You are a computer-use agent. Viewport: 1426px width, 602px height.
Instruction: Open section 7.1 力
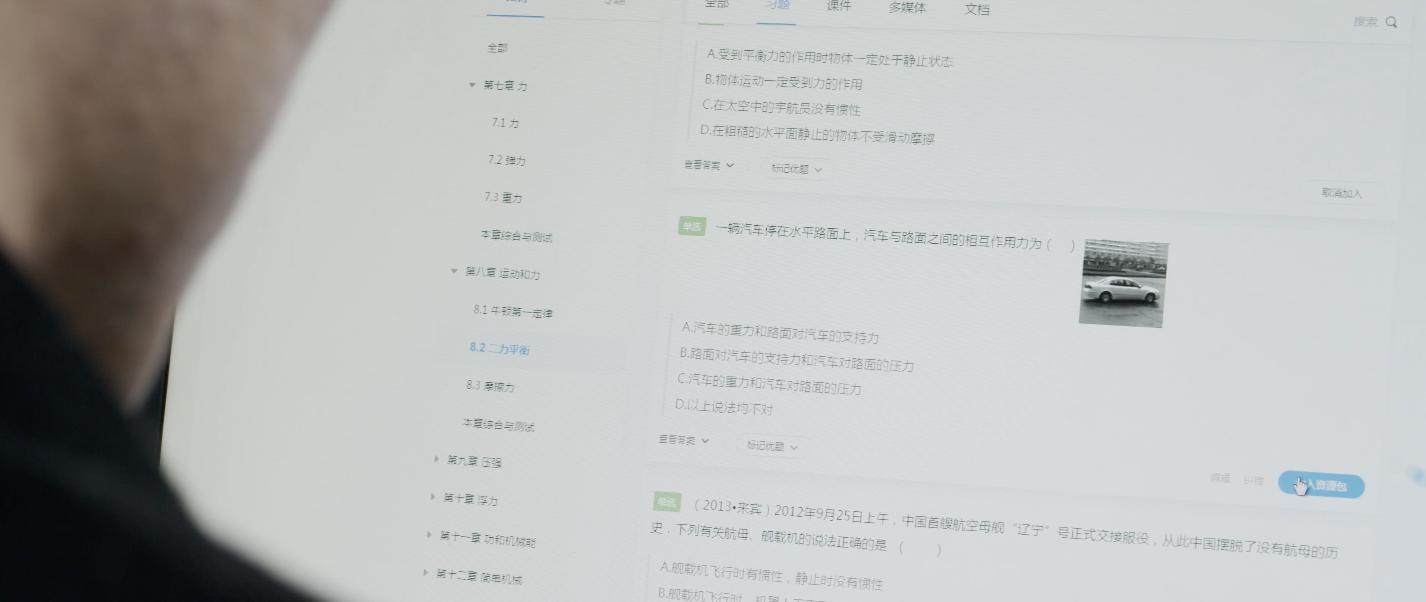point(505,123)
